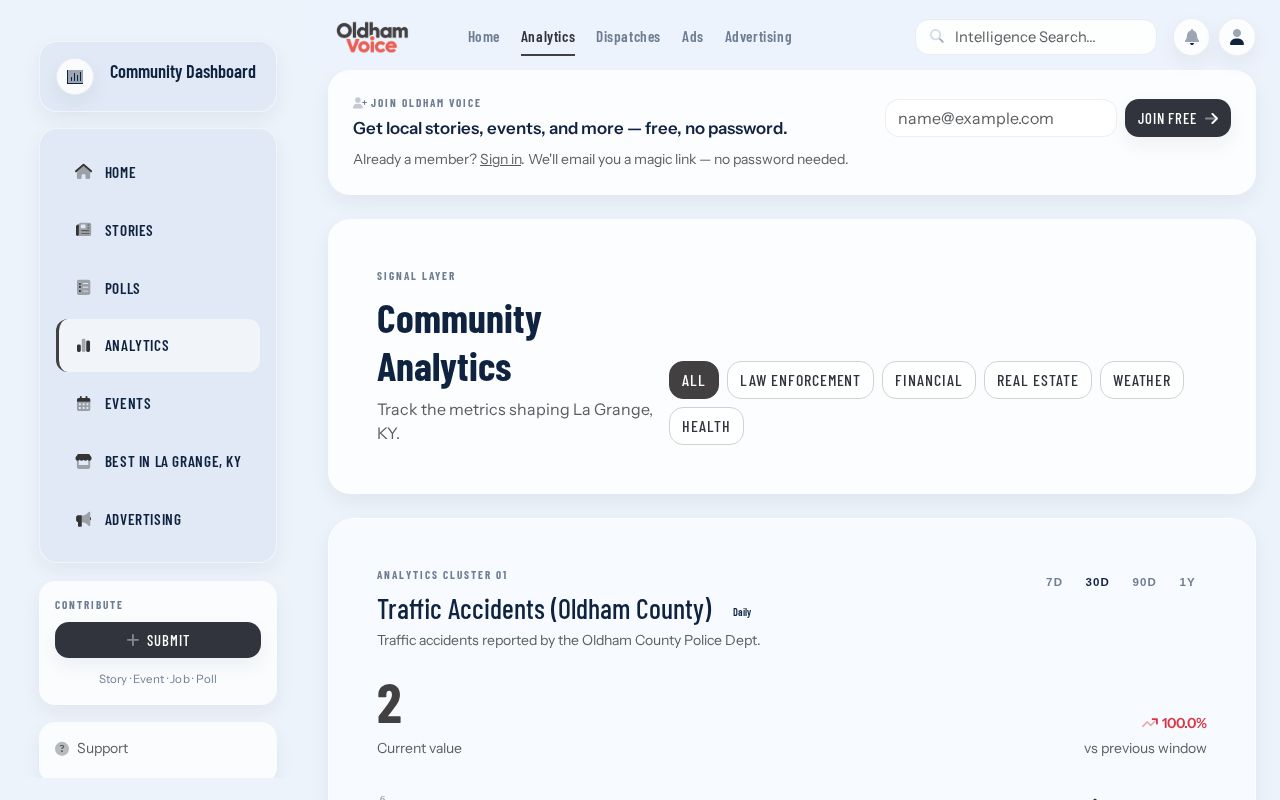Open Best in La Grange, KY page
The image size is (1280, 800).
[158, 461]
